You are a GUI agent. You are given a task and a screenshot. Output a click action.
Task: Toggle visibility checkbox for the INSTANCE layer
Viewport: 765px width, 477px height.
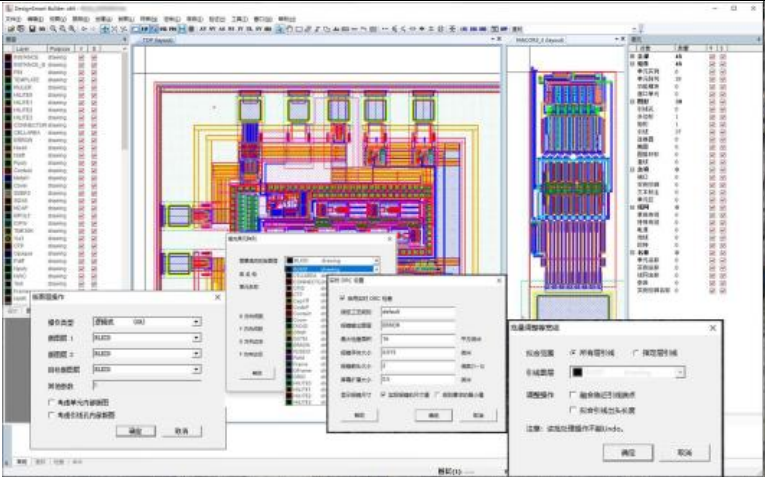click(x=82, y=57)
